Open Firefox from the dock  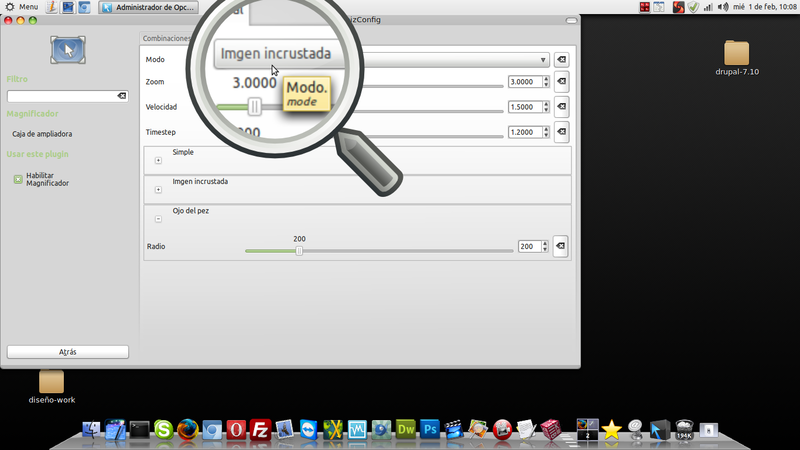coord(187,429)
